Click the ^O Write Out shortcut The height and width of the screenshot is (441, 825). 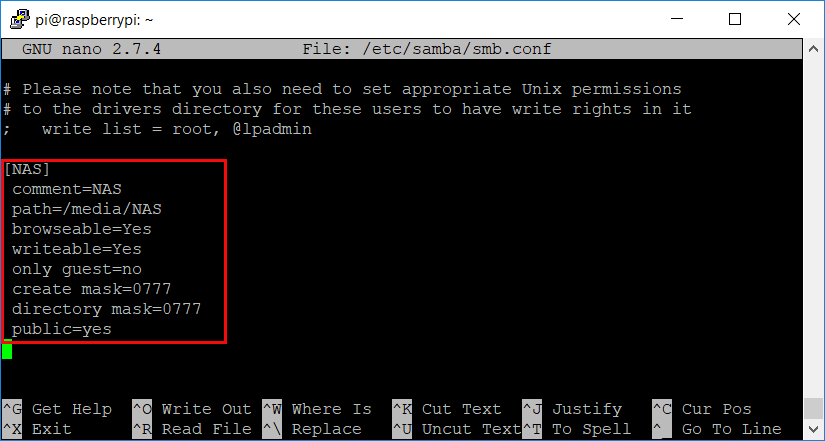(x=192, y=409)
